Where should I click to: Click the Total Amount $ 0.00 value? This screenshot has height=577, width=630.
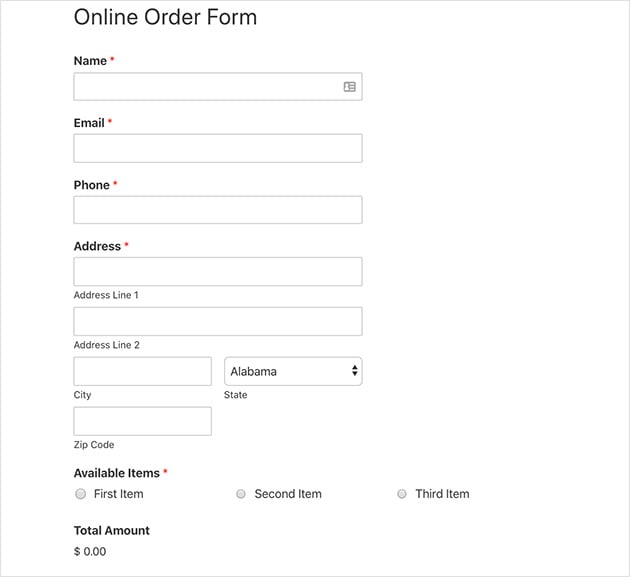90,551
